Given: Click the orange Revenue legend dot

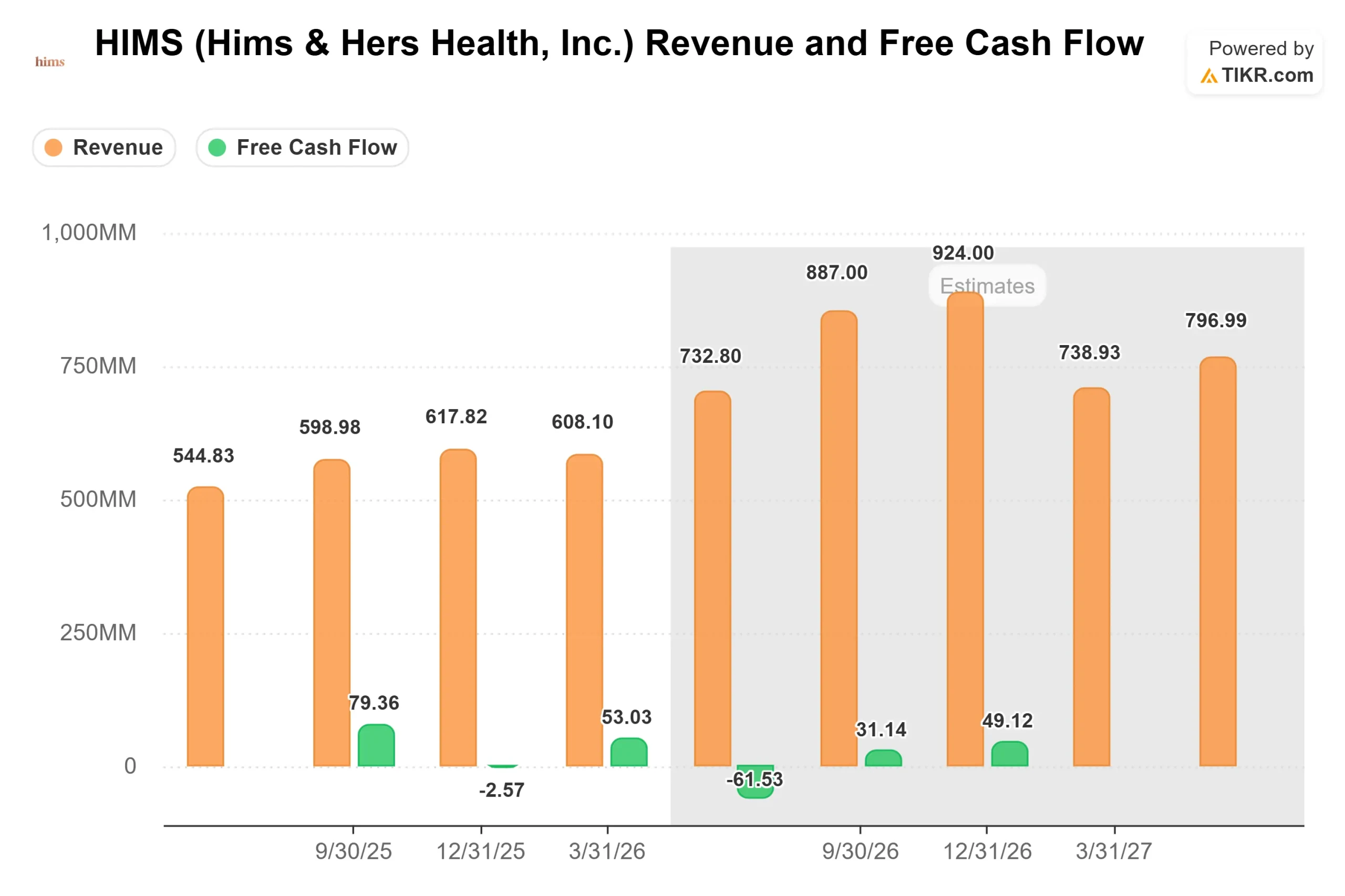Looking at the screenshot, I should pyautogui.click(x=53, y=148).
